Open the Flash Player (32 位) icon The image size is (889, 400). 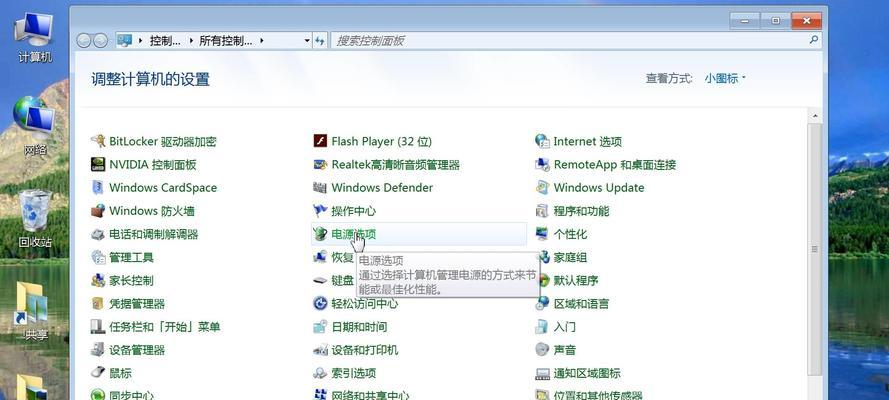pyautogui.click(x=320, y=141)
